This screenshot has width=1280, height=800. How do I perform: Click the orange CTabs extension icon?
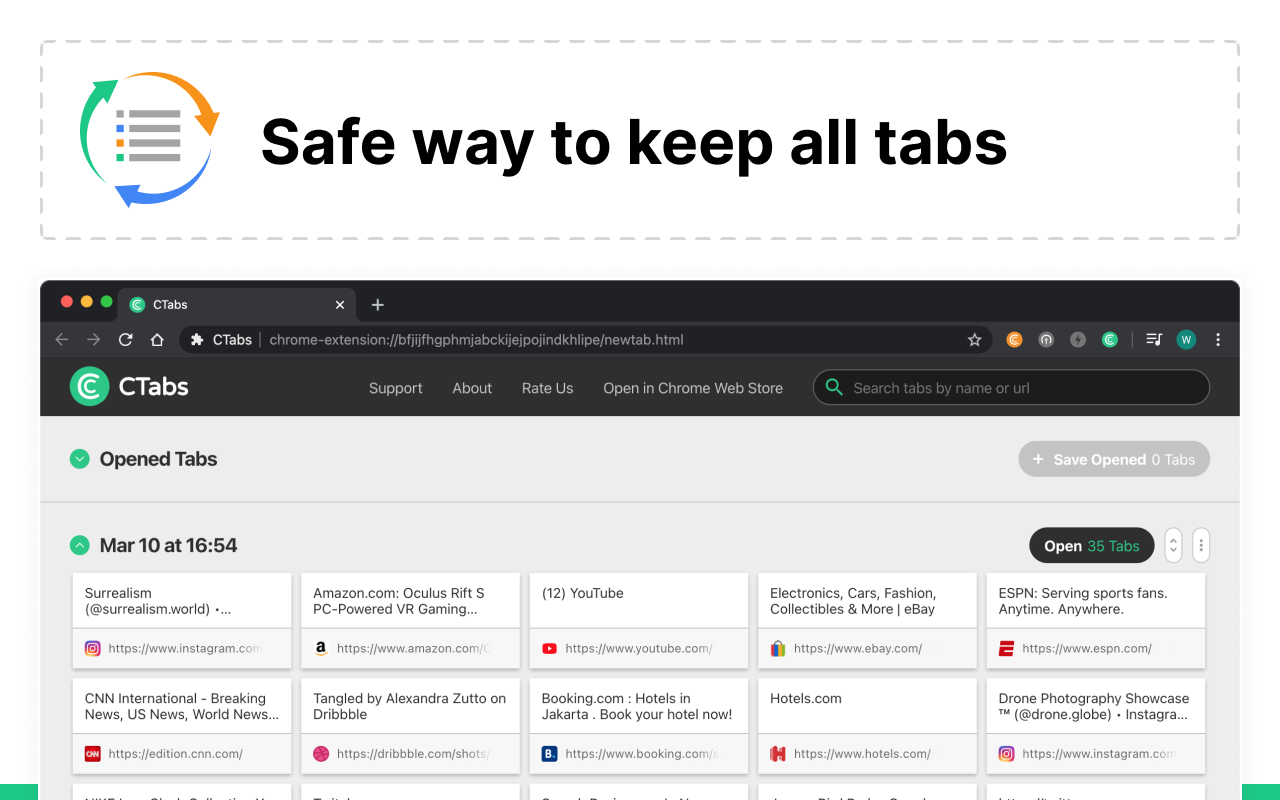coord(1014,340)
